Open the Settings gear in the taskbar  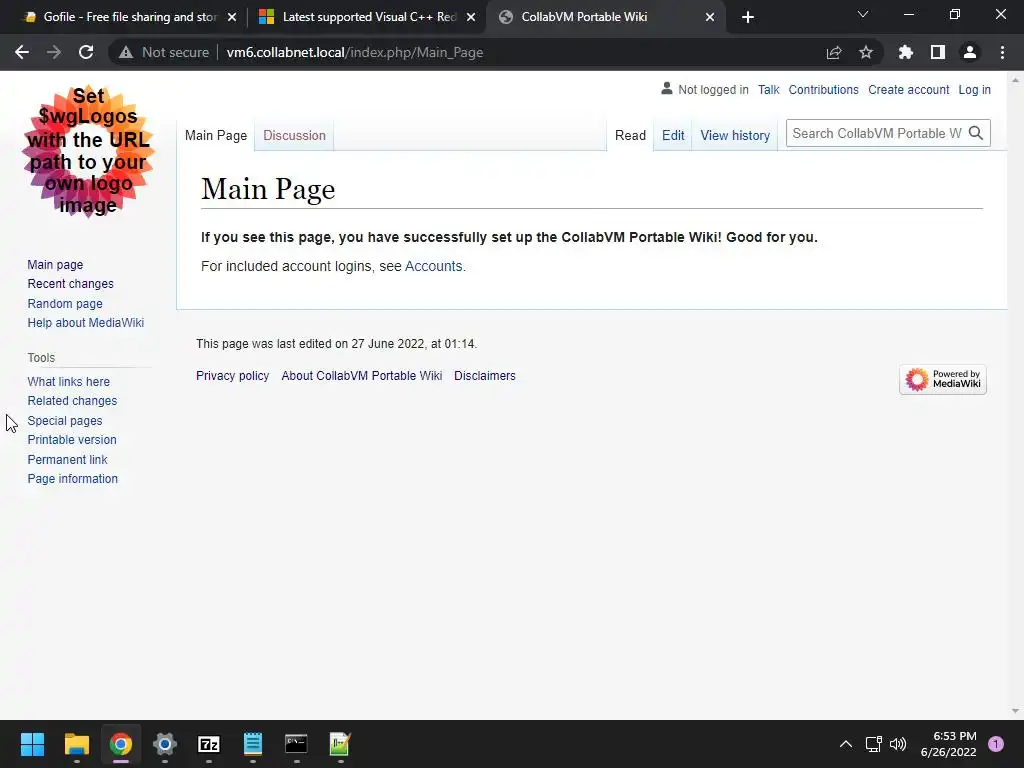point(165,744)
